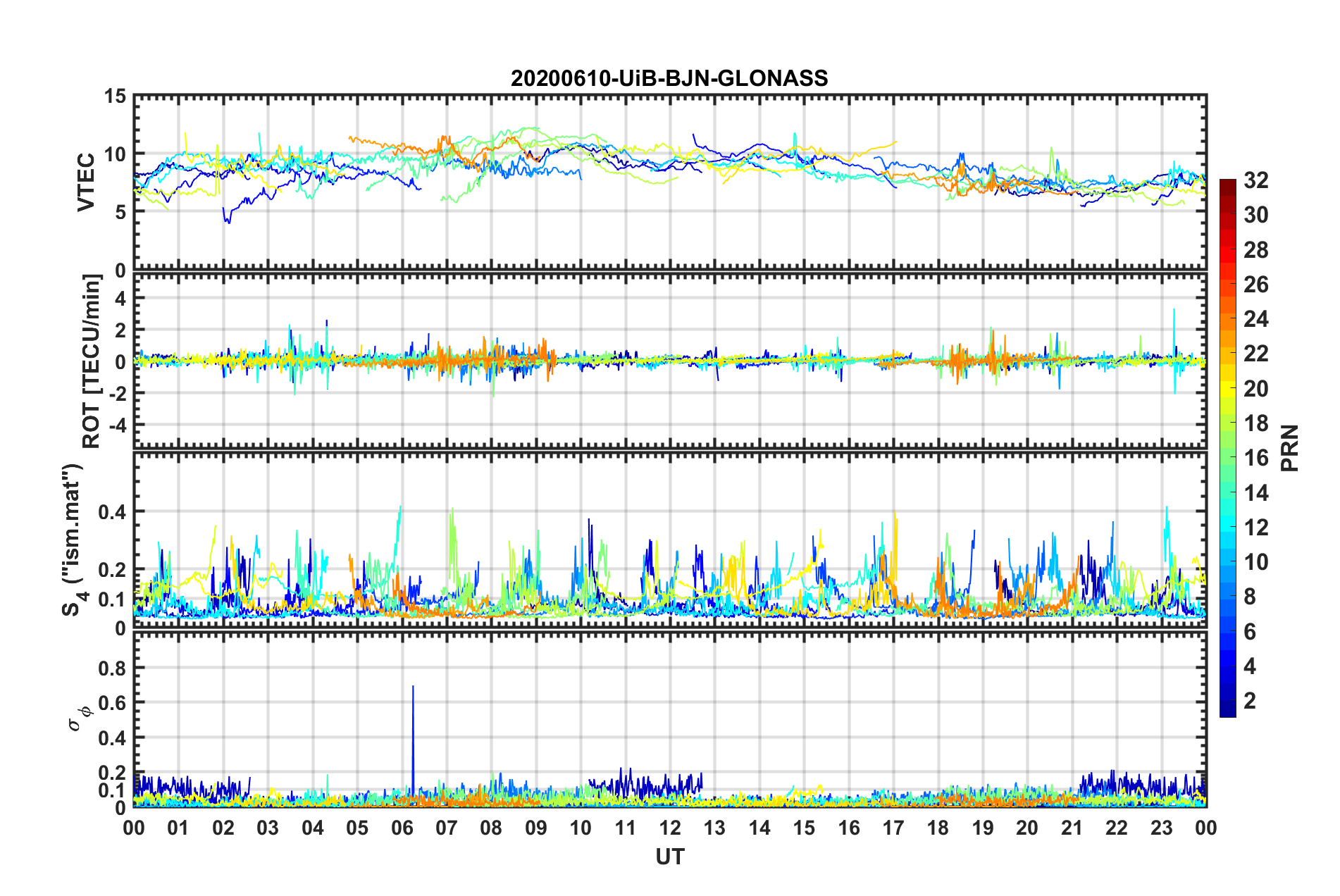Select colorbar tick label 26
1340x896 pixels.
click(1255, 285)
